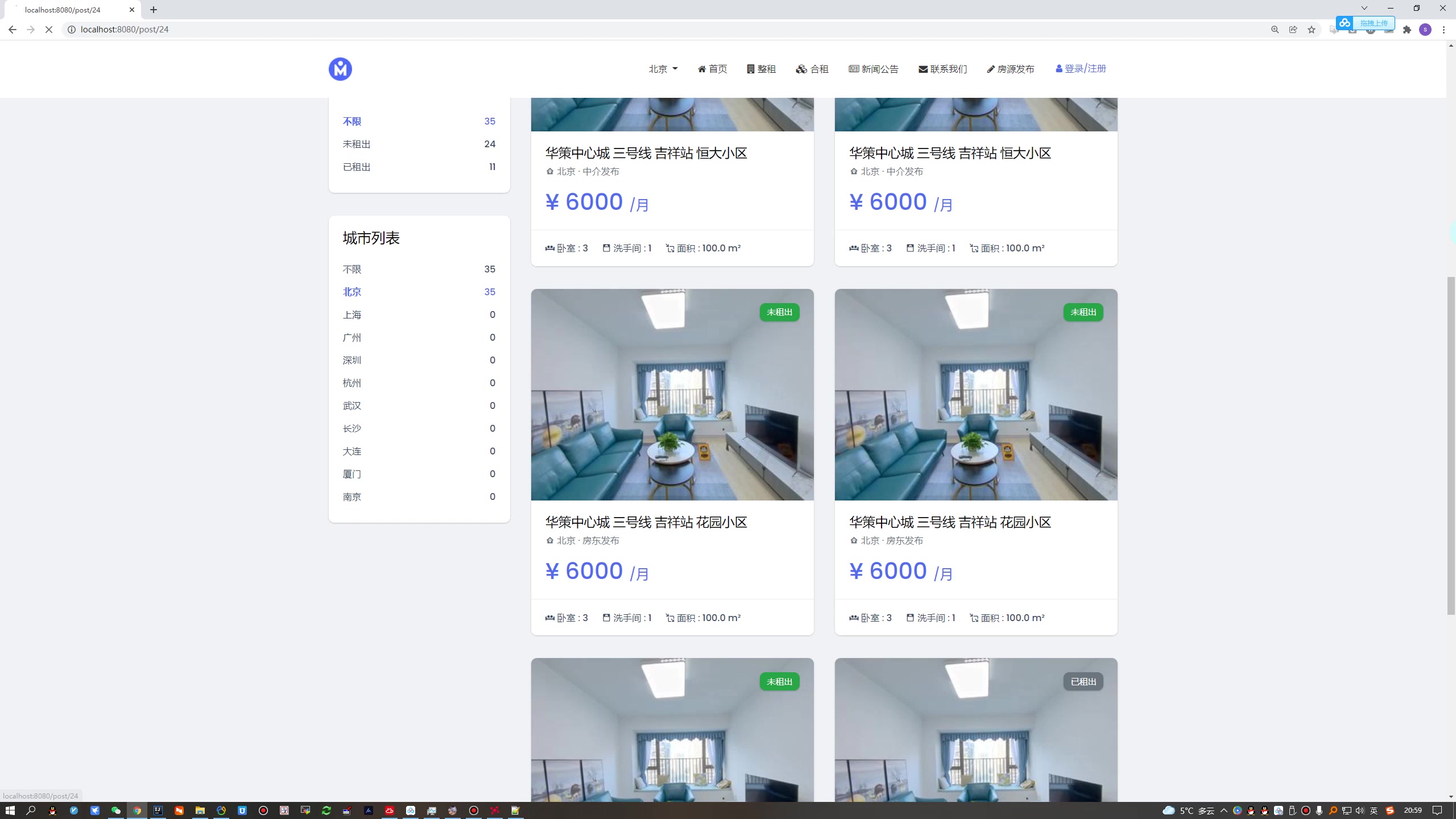Open the right 花园小区 listing title
The width and height of the screenshot is (1456, 819).
[x=950, y=522]
